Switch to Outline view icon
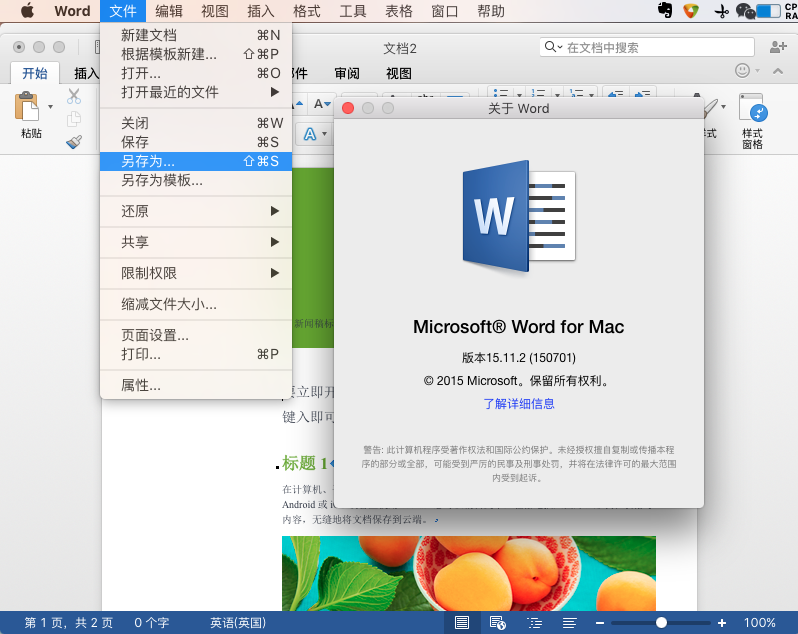The image size is (798, 634). click(x=534, y=622)
